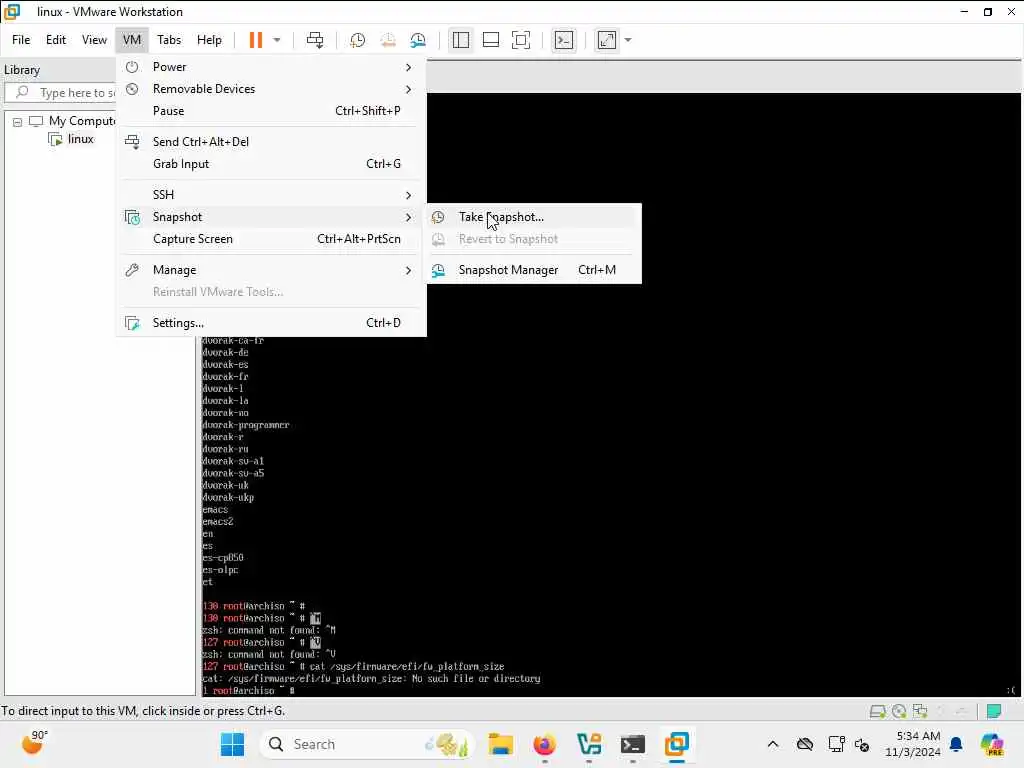Open snapshot manager from the toolbar
The height and width of the screenshot is (768, 1024).
(x=418, y=40)
